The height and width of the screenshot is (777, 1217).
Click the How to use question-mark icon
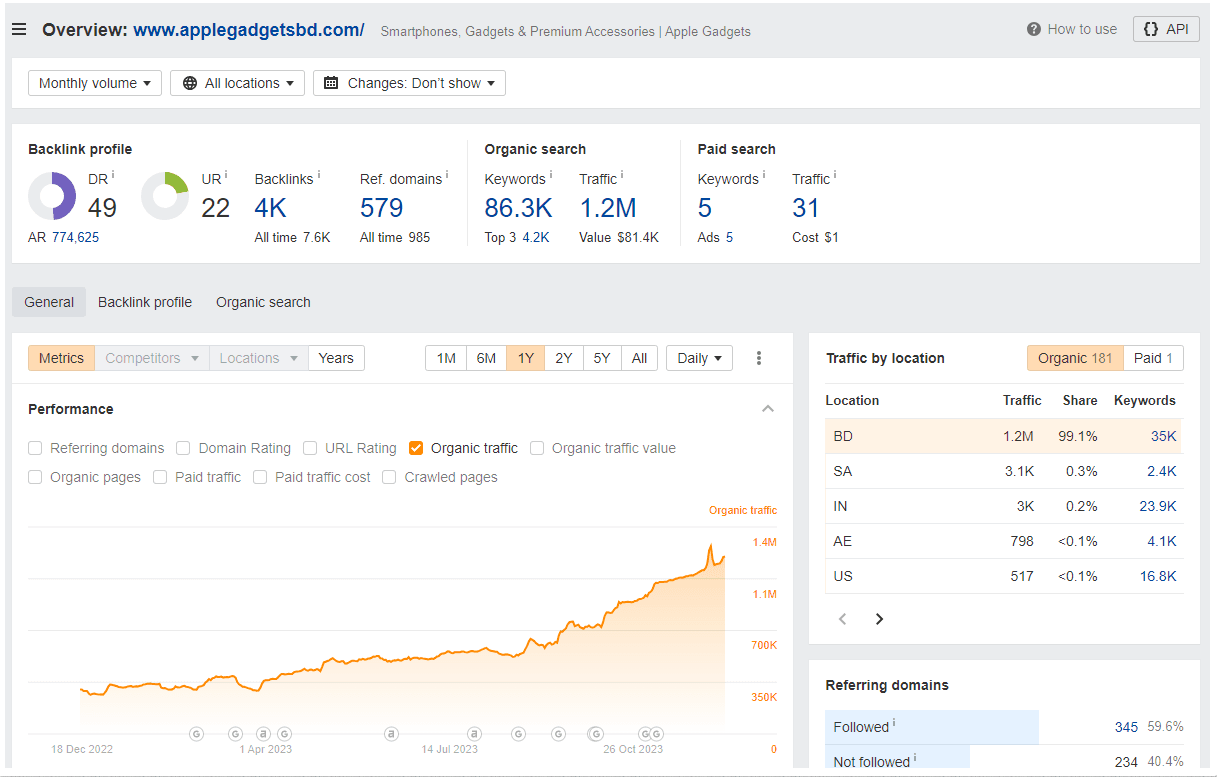click(x=1034, y=29)
